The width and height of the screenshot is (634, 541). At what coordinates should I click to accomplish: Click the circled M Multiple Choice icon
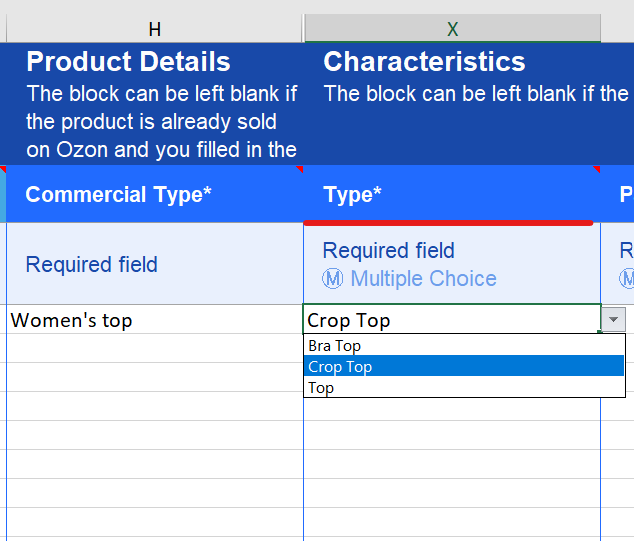(332, 279)
